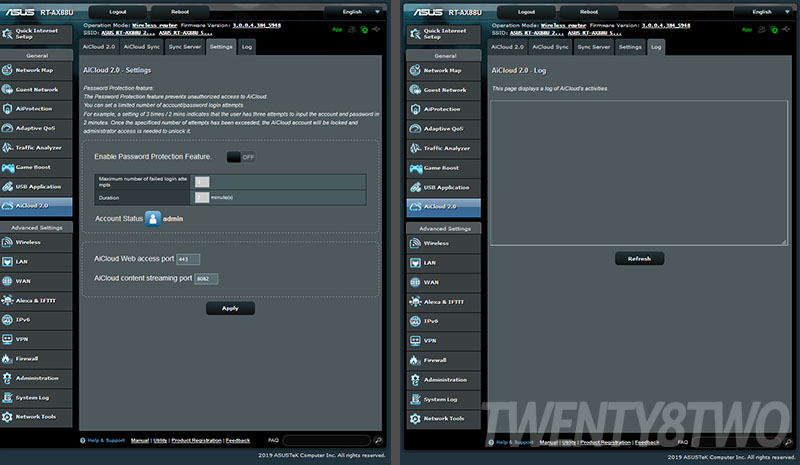Select AiCloud 2.0 cloud icon in left window

7,206
